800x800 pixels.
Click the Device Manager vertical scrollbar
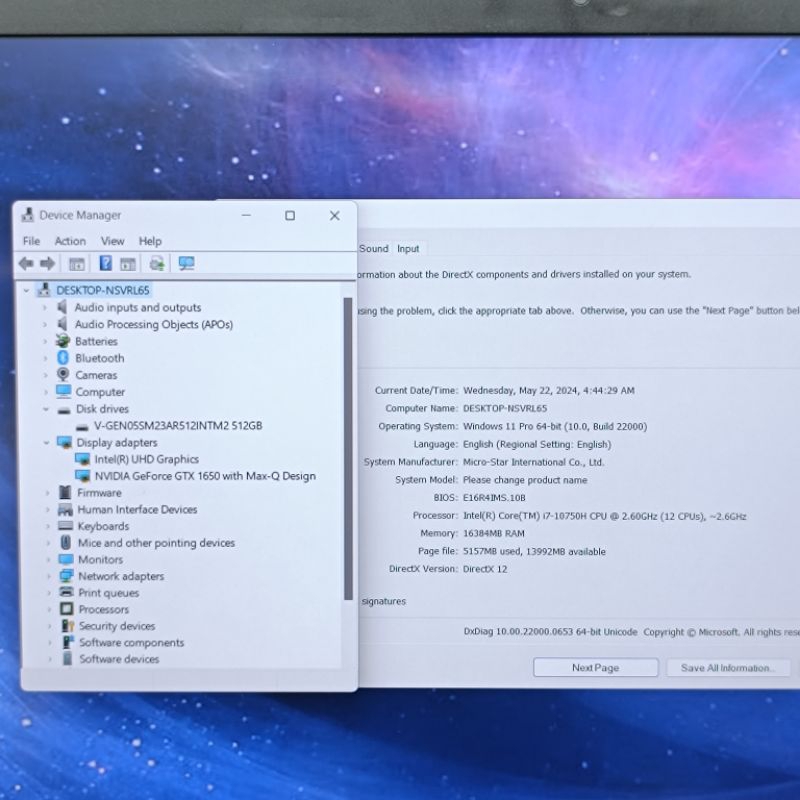[348, 450]
